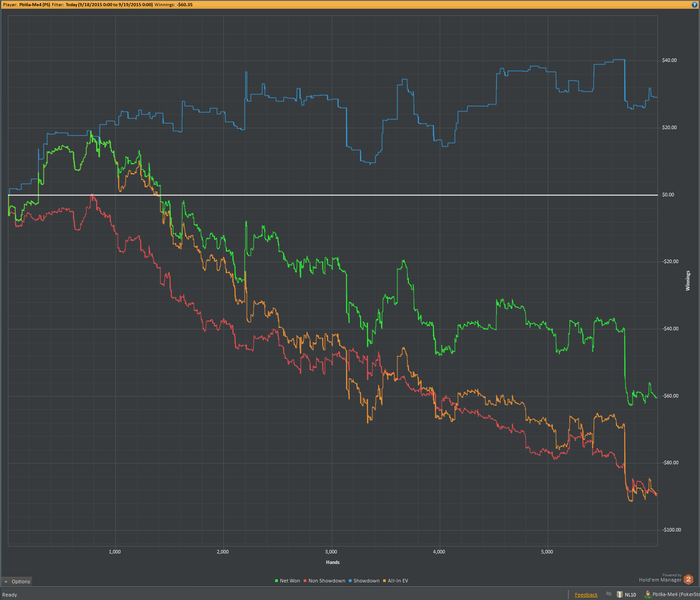Click the player avatar icon in the status bar
The image size is (700, 600).
coord(647,594)
